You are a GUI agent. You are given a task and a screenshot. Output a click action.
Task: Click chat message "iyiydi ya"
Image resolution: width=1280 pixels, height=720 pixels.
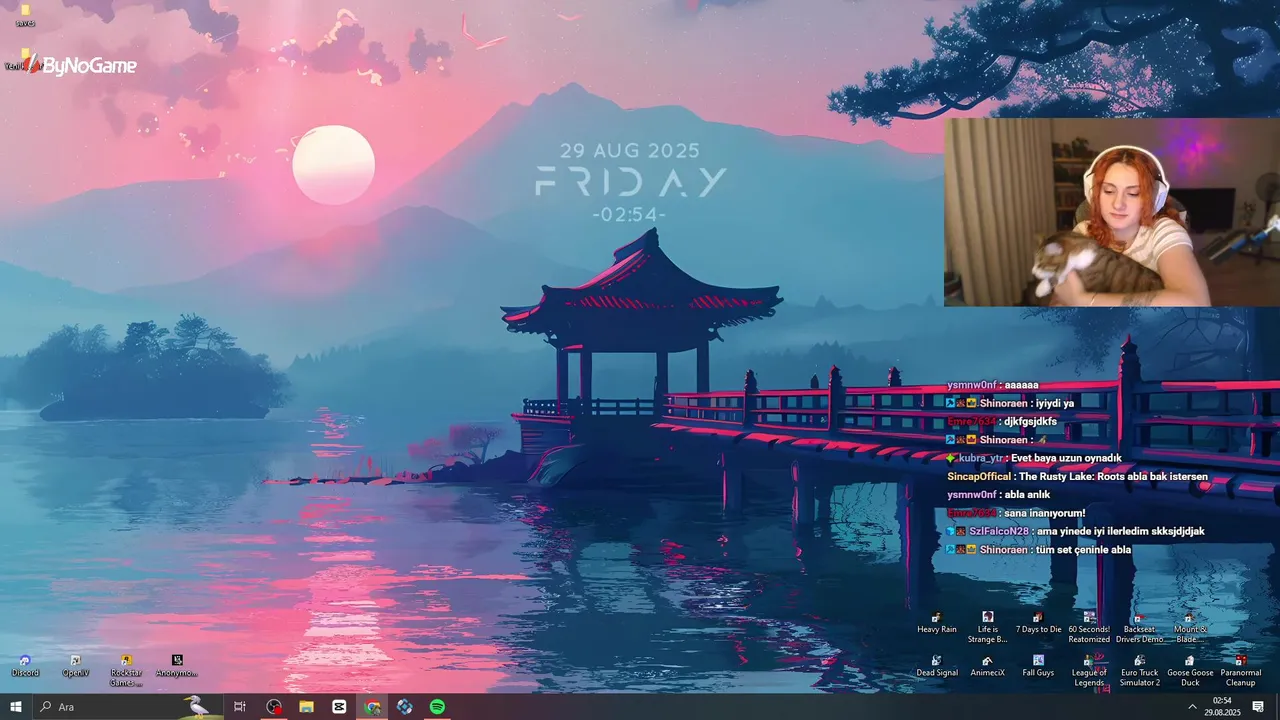[1056, 403]
